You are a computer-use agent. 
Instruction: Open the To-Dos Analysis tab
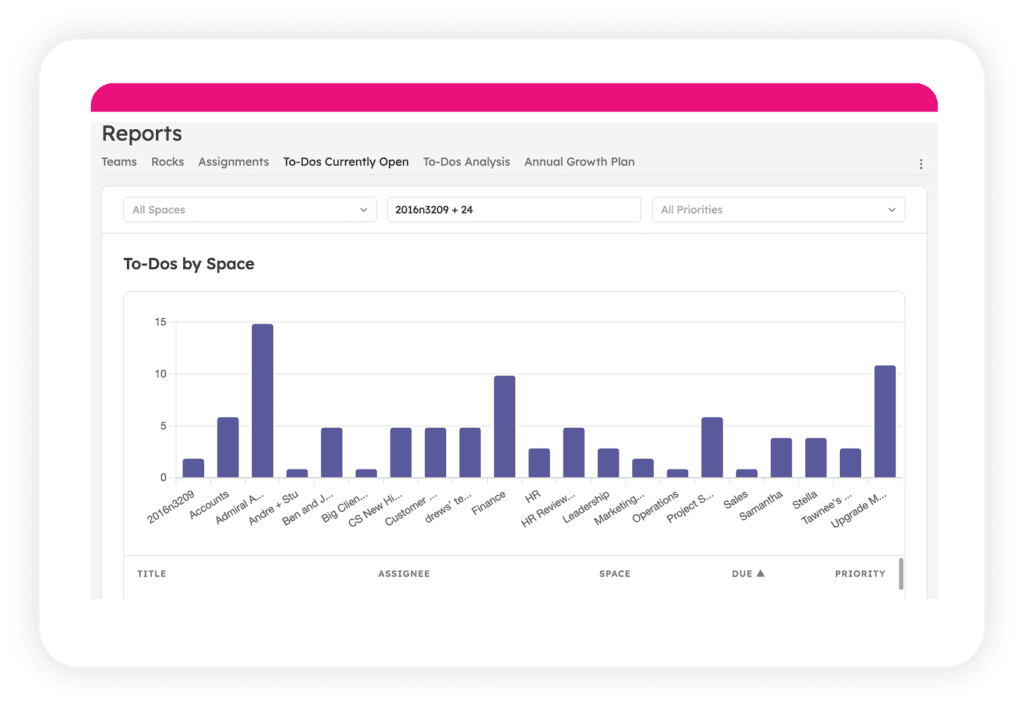[466, 162]
